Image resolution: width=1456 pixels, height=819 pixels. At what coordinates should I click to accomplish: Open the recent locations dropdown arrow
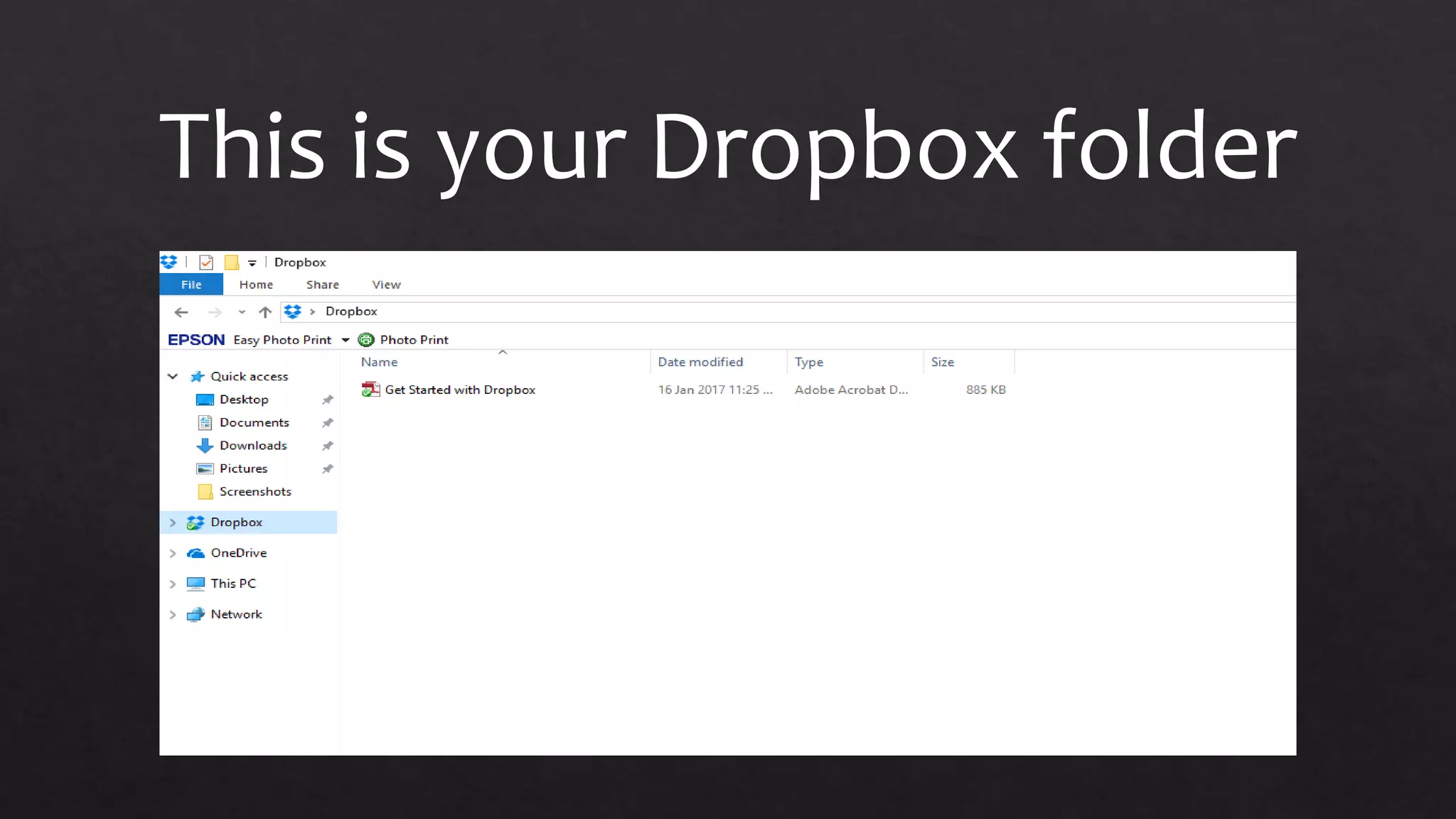click(x=242, y=312)
